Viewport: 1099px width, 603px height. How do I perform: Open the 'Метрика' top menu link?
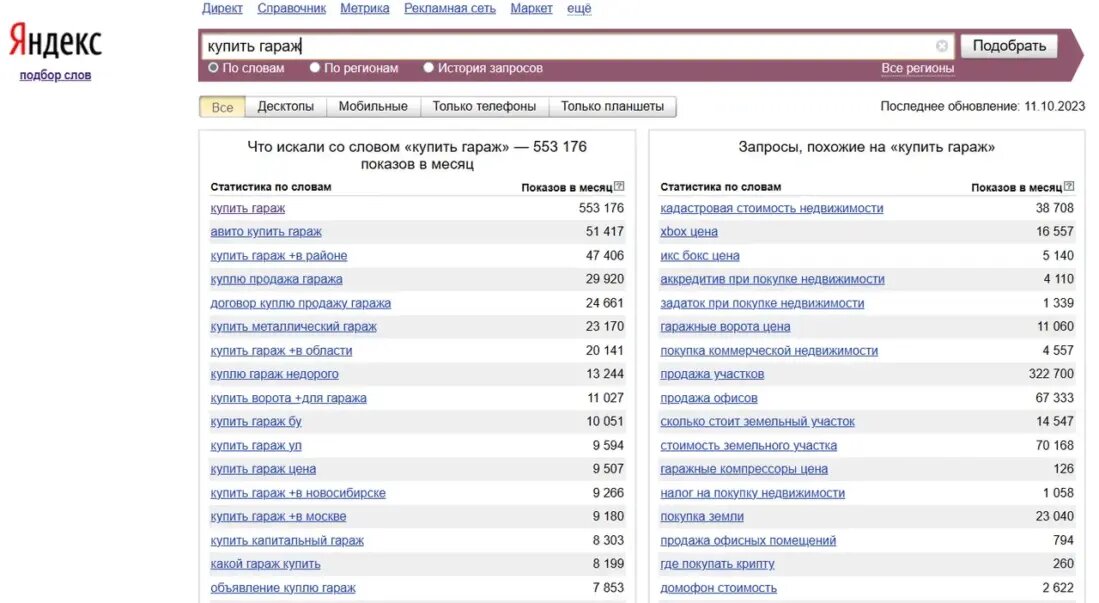(x=364, y=8)
